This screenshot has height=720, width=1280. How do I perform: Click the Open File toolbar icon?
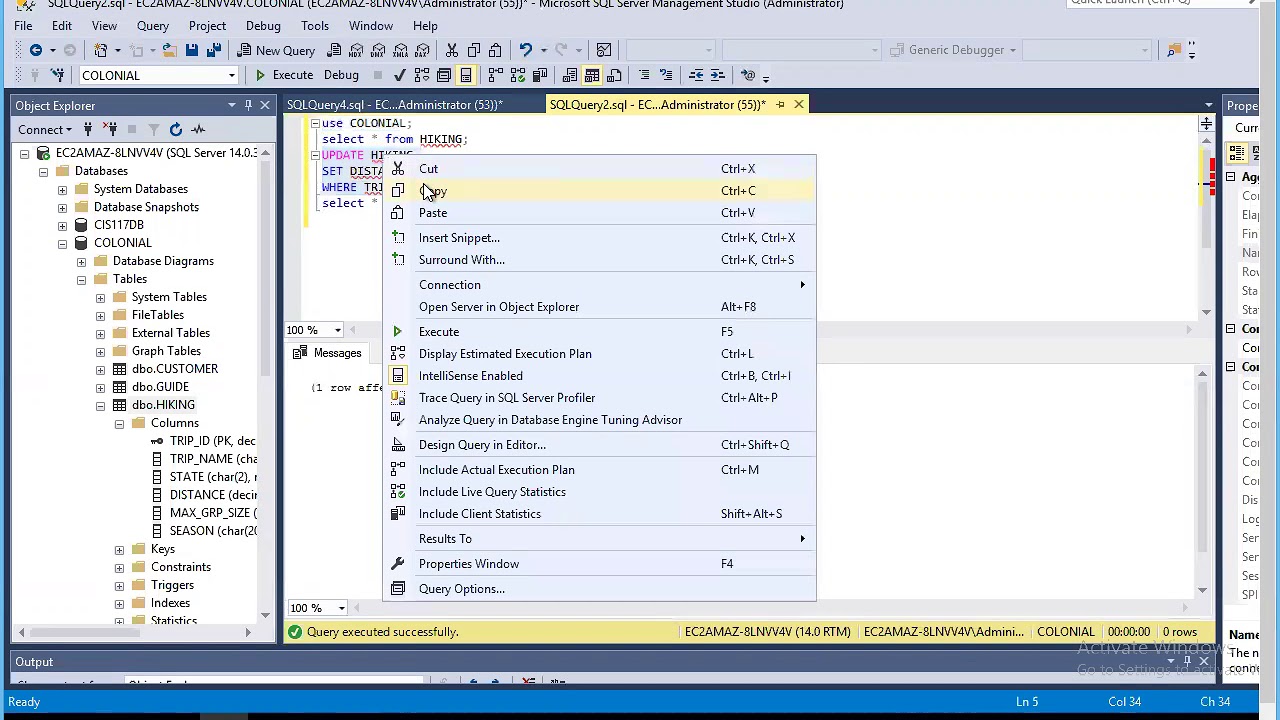(x=169, y=50)
